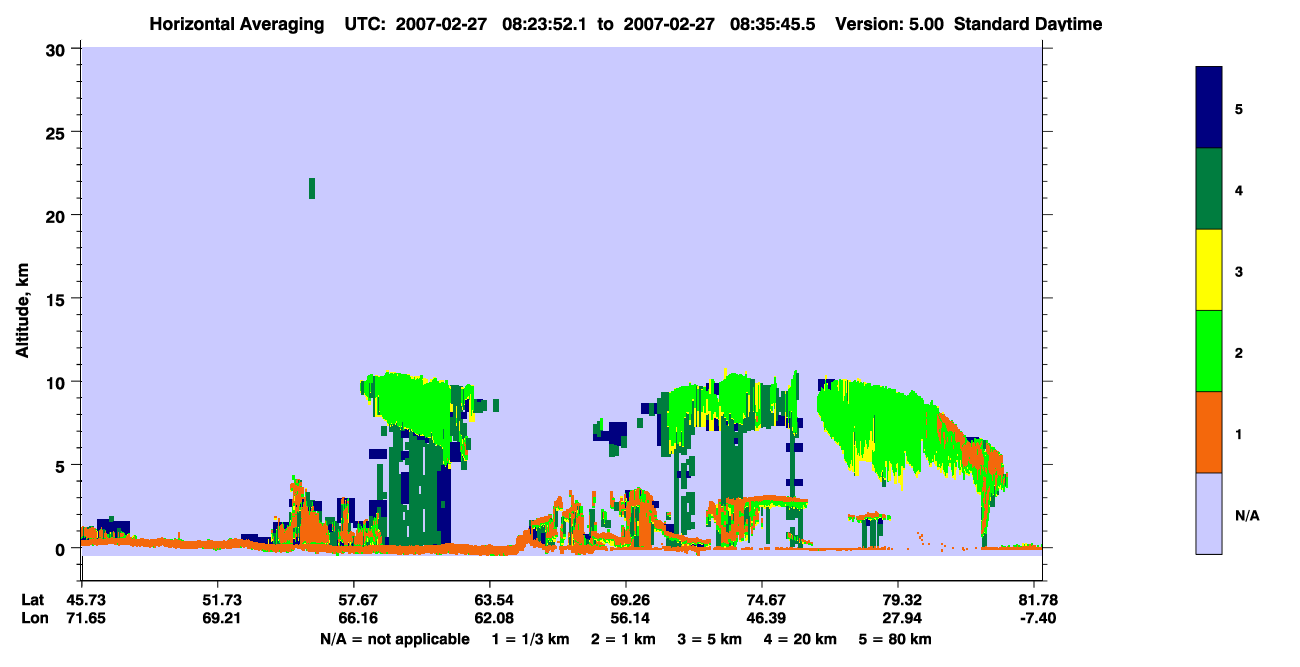Click the number '1' label beside the orange swatch
Viewport: 1300px width, 667px height.
(1239, 435)
